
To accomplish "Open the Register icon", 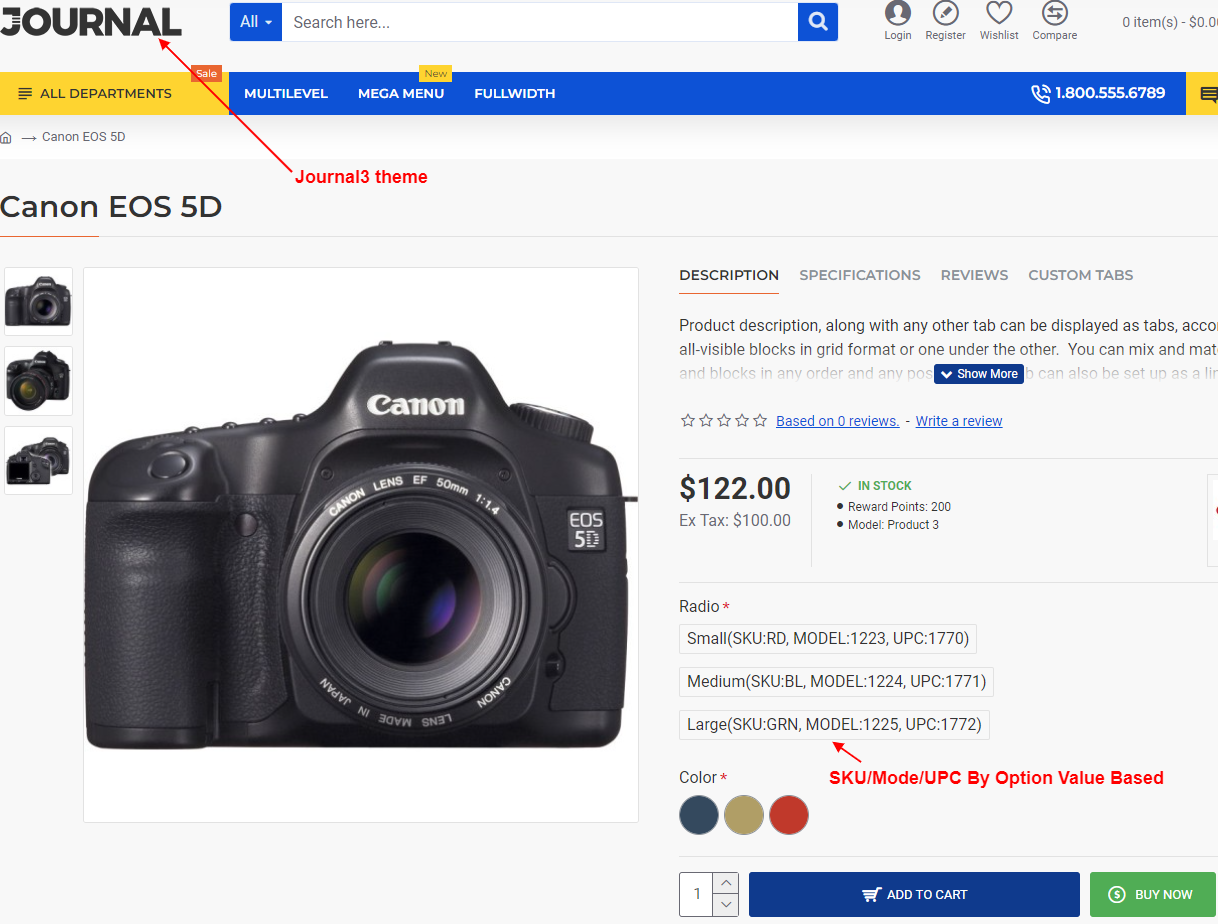I will [x=945, y=21].
